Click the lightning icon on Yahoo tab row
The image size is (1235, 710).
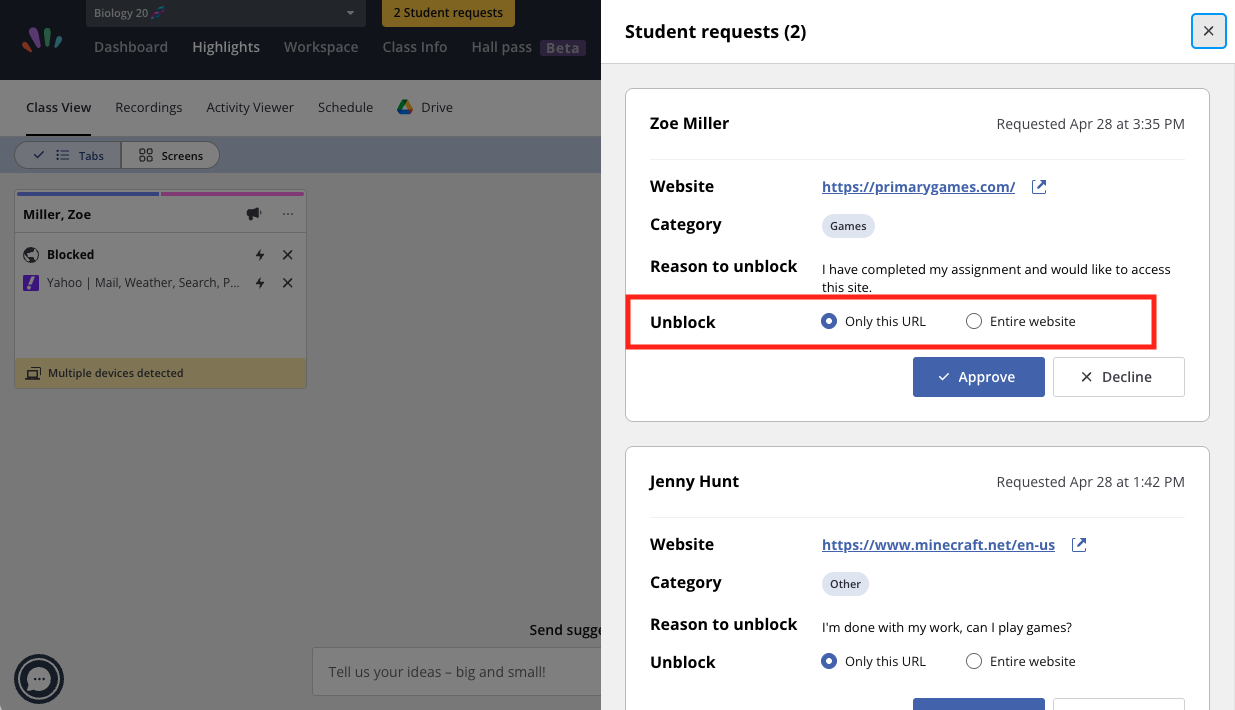pos(260,283)
